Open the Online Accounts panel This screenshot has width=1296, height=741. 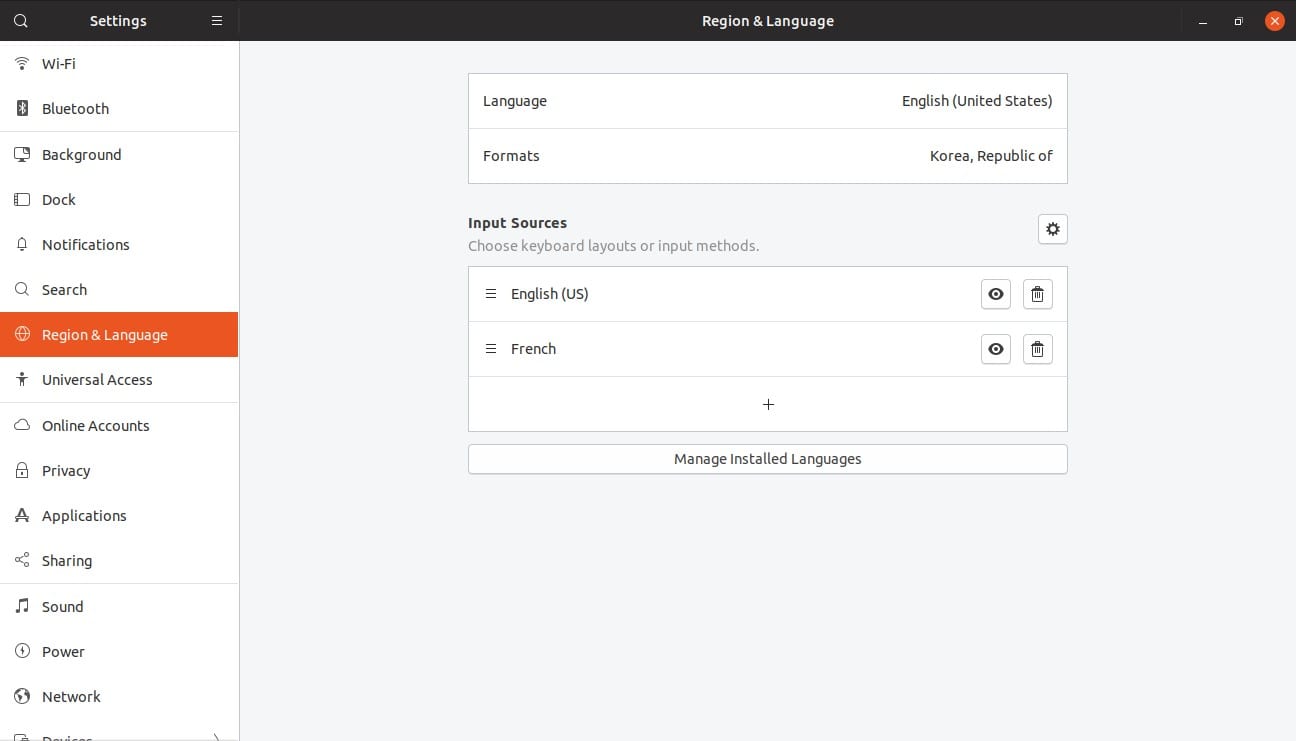(95, 426)
